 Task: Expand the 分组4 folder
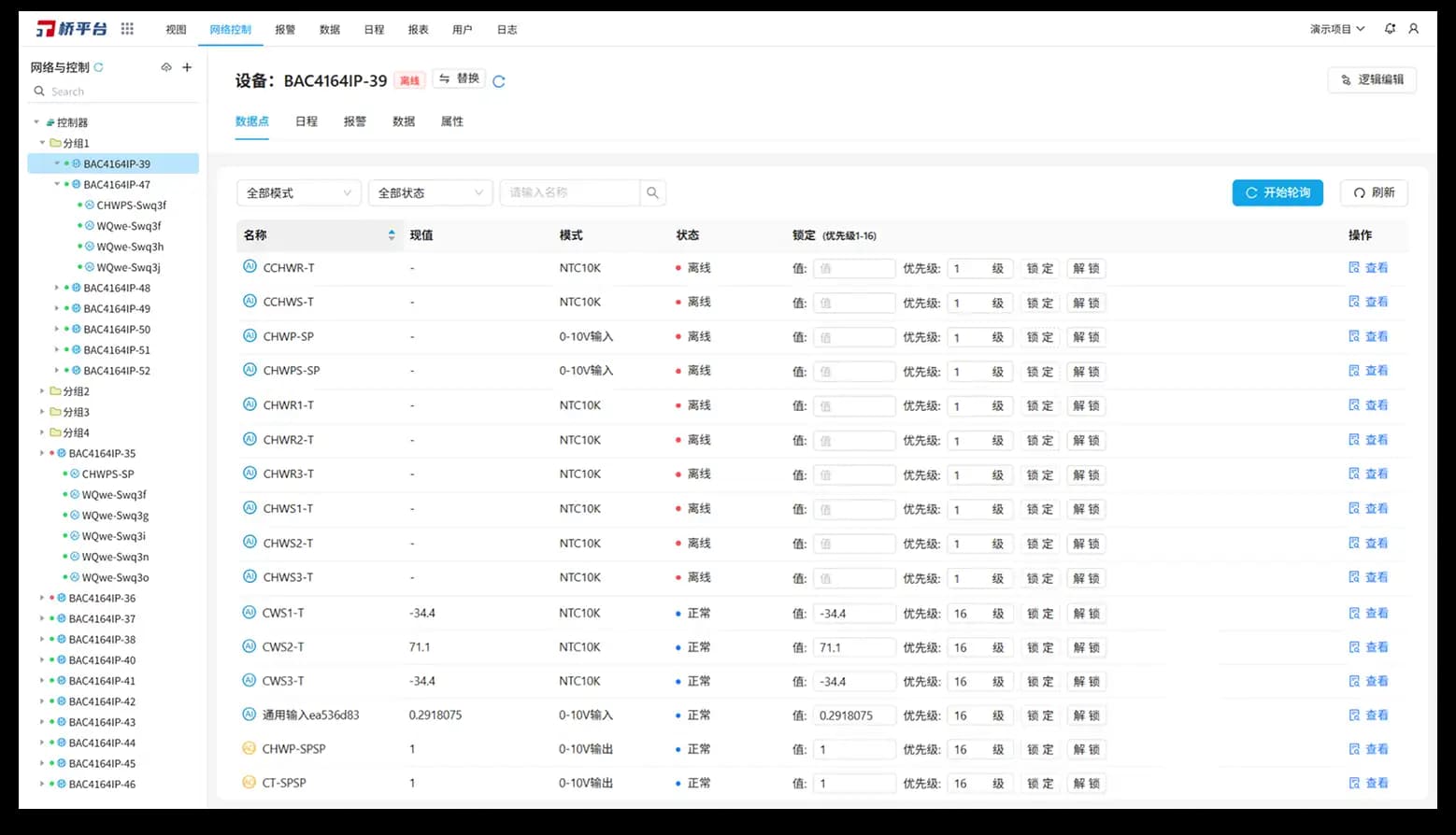click(x=42, y=432)
